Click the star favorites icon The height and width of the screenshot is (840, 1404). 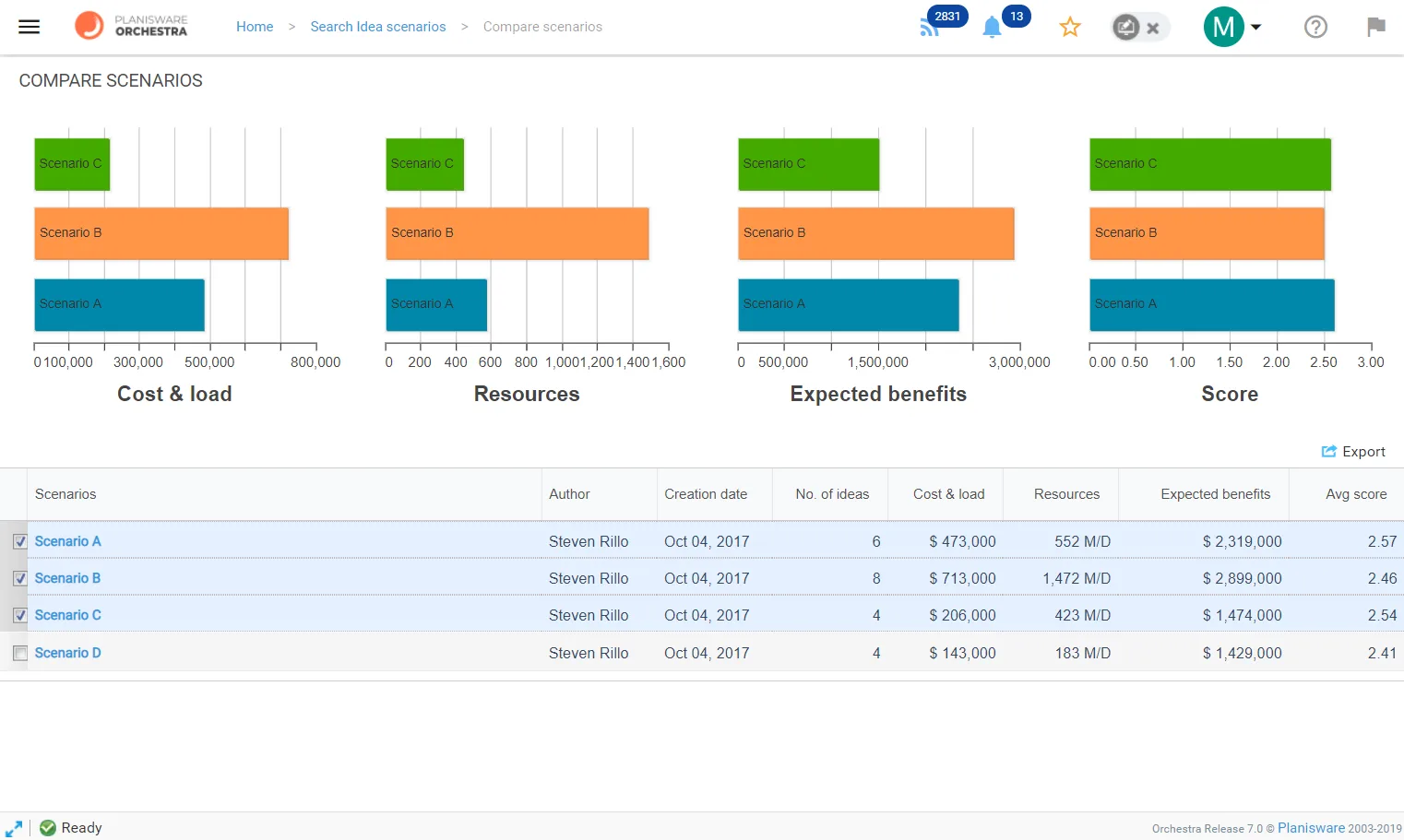1070,27
